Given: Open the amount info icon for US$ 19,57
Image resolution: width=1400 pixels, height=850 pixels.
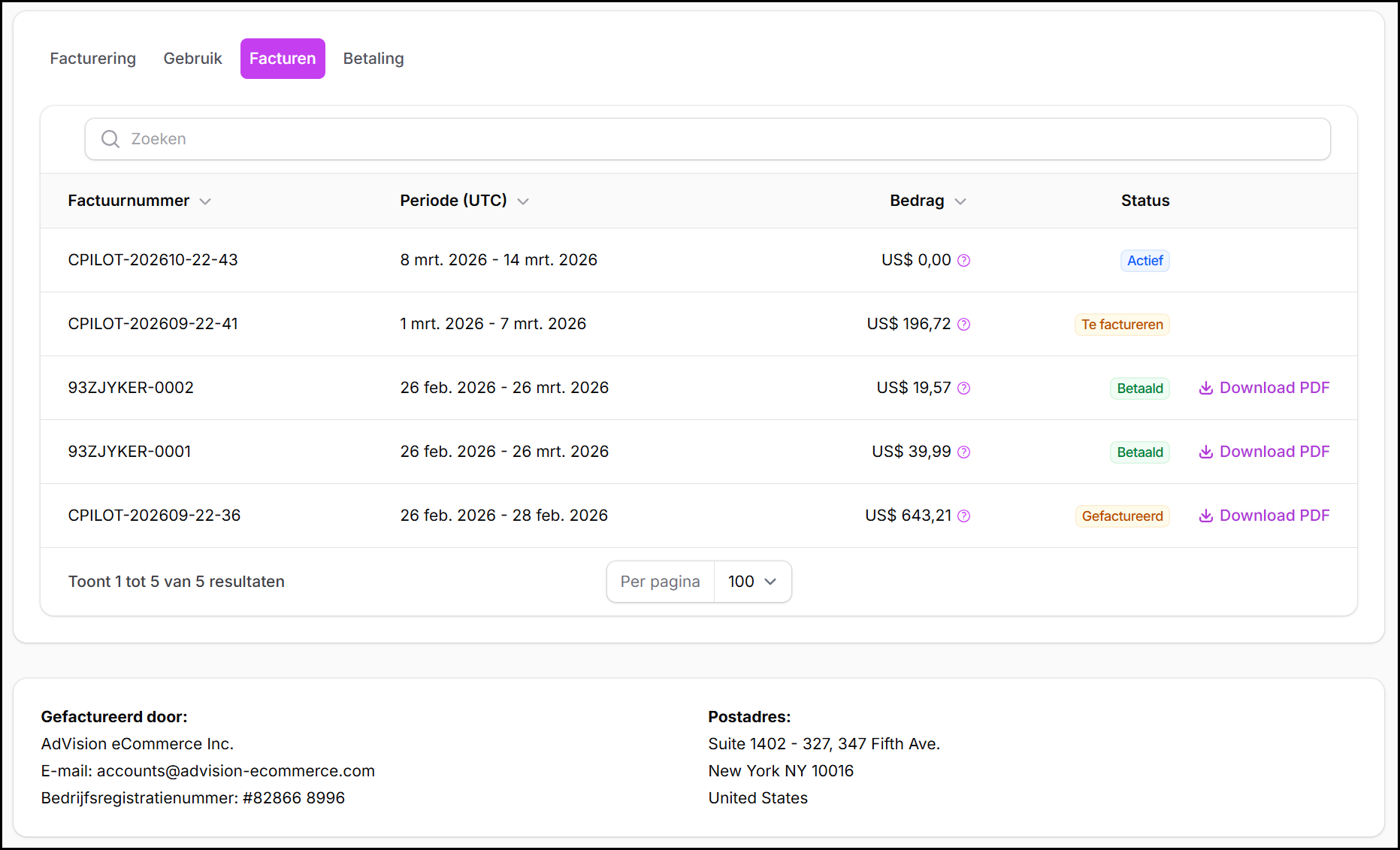Looking at the screenshot, I should pyautogui.click(x=963, y=389).
